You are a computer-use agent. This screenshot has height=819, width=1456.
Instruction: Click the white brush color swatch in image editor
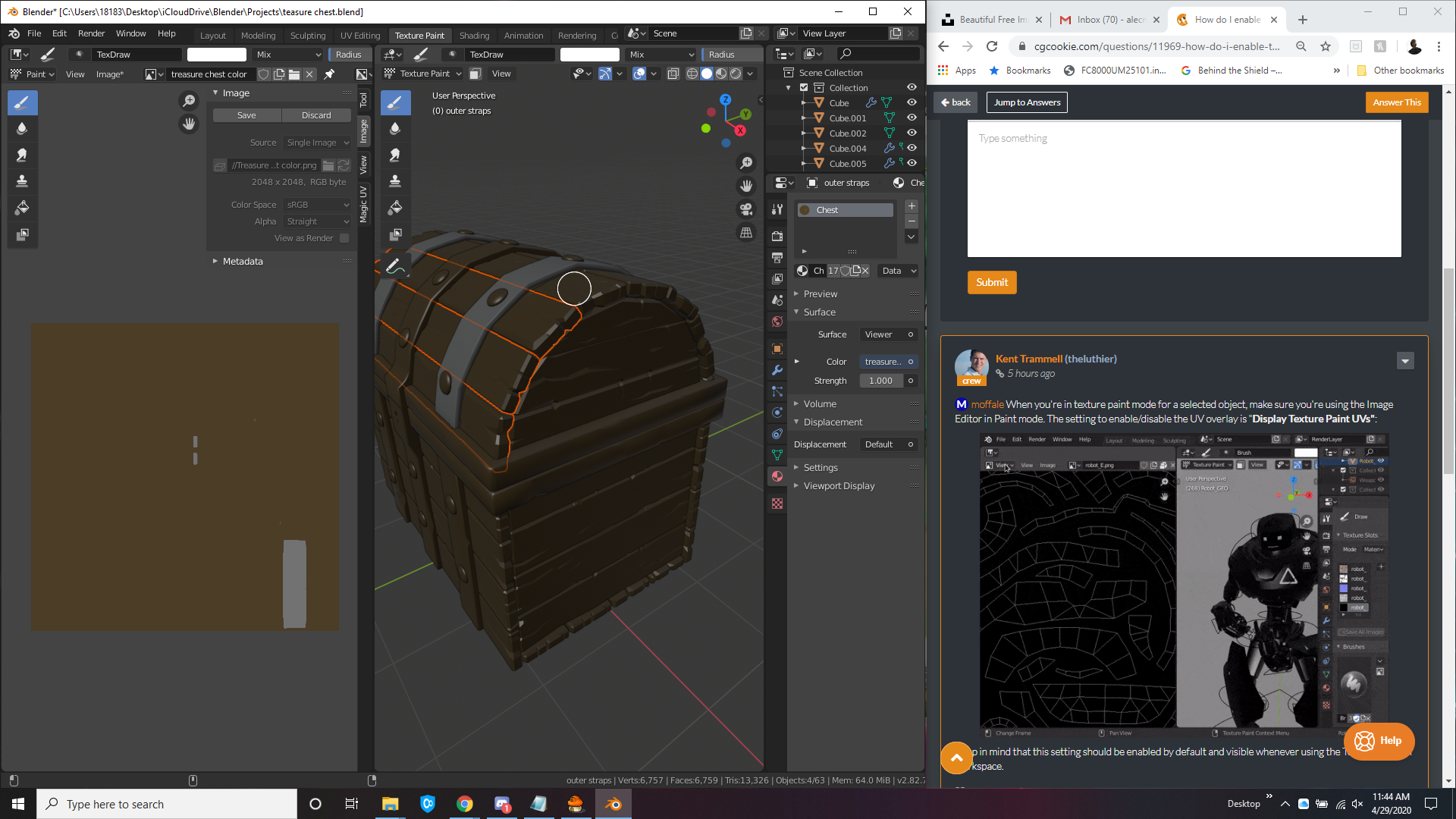[217, 55]
